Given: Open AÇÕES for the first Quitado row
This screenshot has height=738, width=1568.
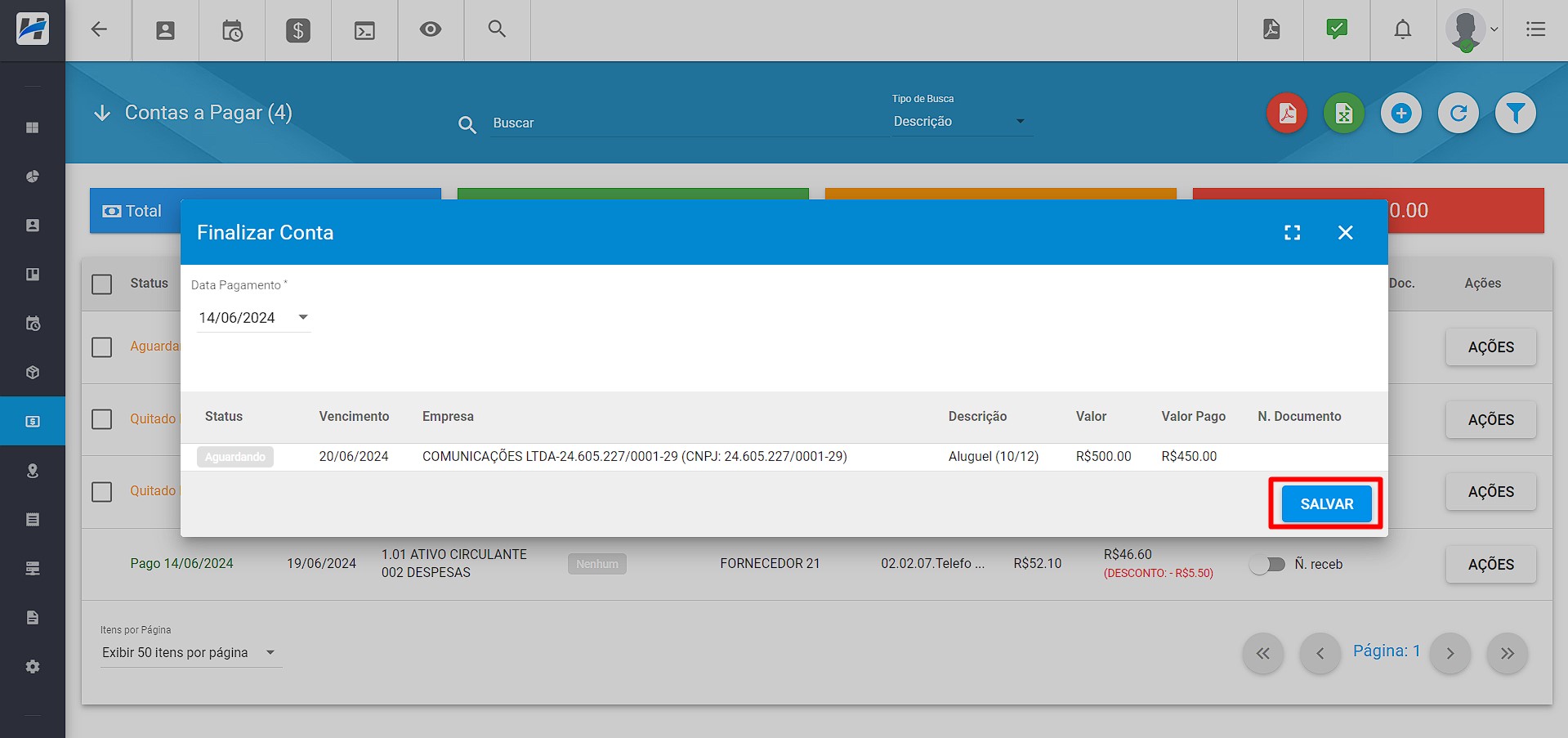Looking at the screenshot, I should point(1491,420).
